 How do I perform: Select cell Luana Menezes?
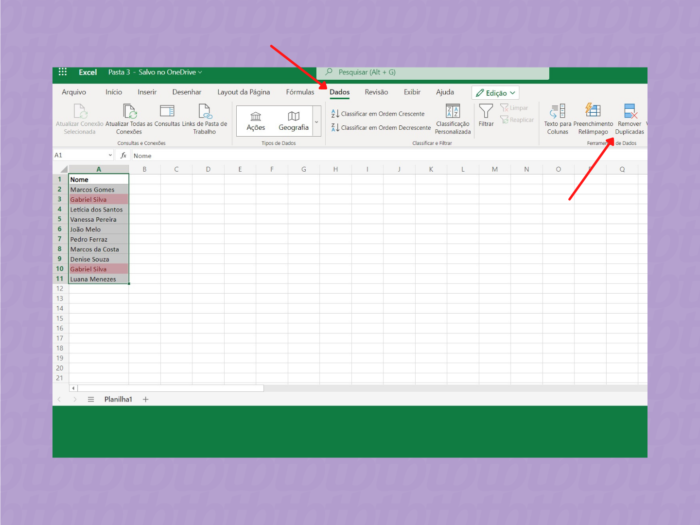tap(99, 279)
